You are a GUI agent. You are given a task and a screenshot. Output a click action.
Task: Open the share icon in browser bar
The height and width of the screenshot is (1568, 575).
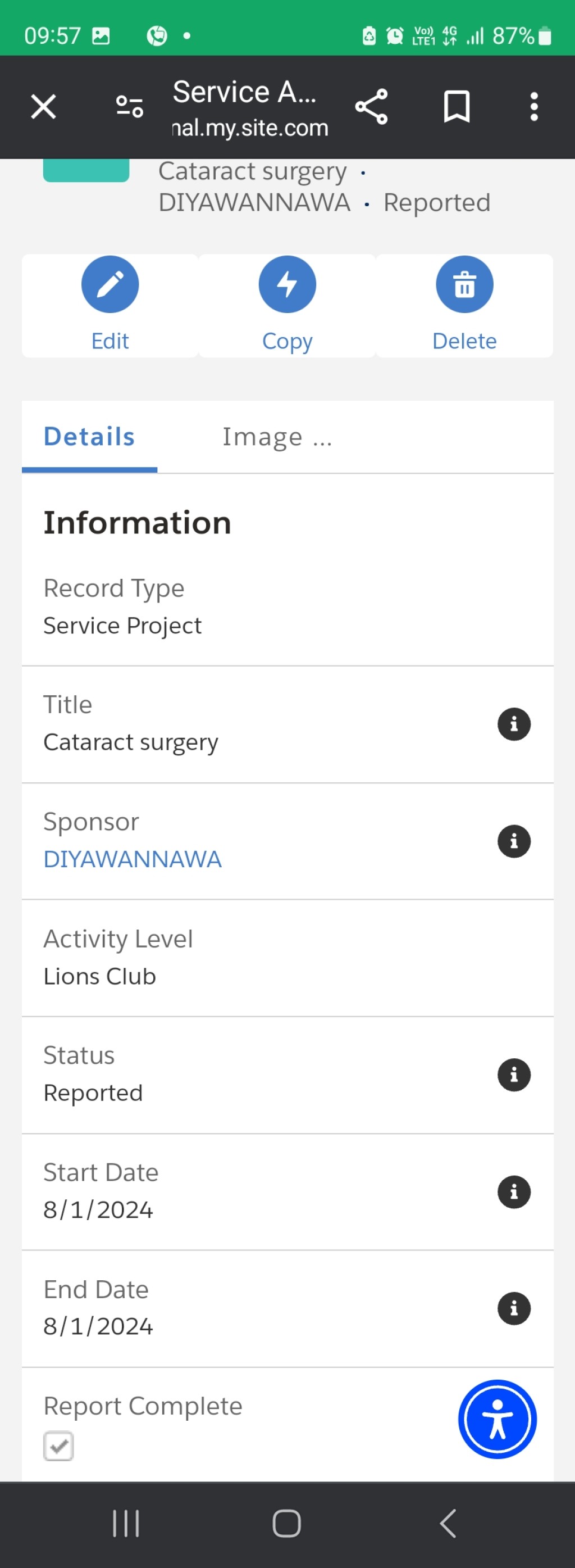coord(371,107)
